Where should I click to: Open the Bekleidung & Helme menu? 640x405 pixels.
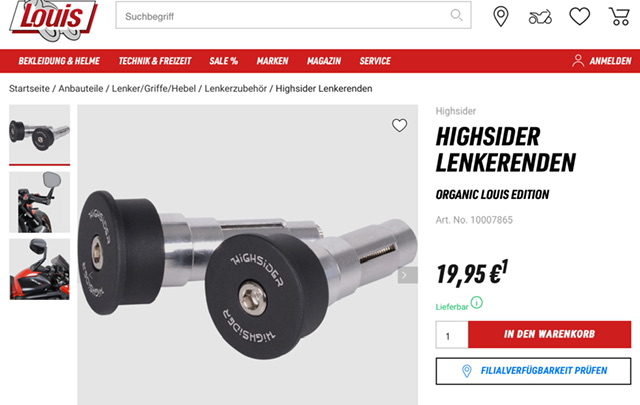coord(59,61)
